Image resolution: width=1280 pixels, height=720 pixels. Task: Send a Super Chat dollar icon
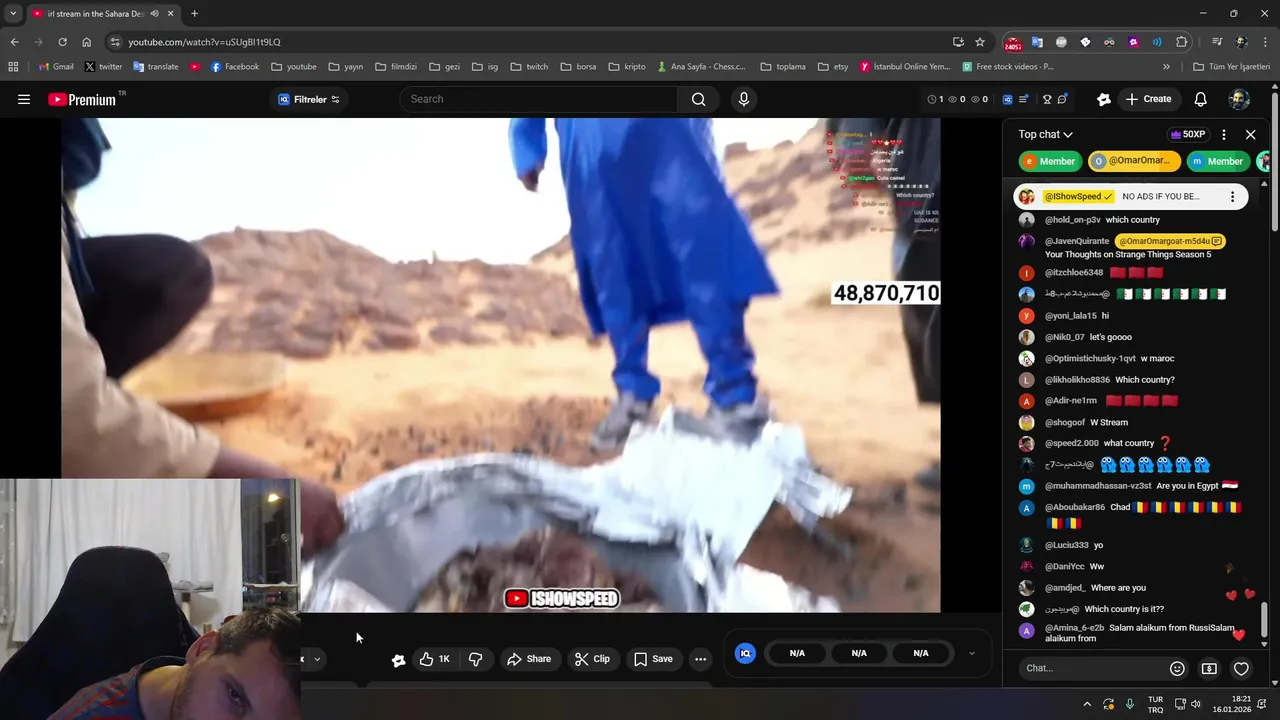tap(1209, 668)
